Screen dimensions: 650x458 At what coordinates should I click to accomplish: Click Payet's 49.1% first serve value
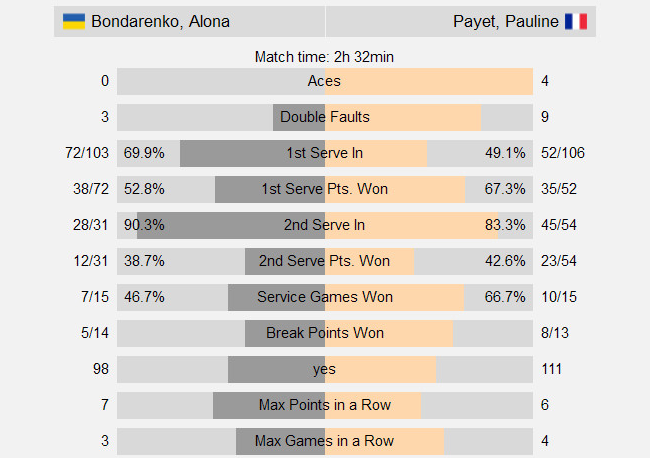(505, 153)
